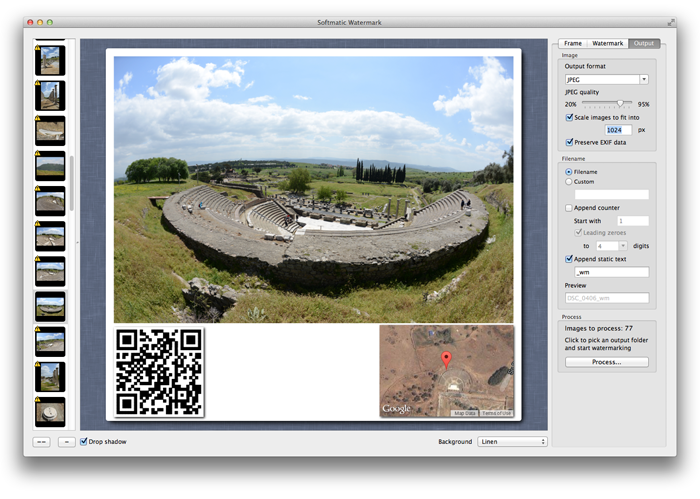The image size is (700, 499).
Task: Open the Background Linen dropdown
Action: 512,441
